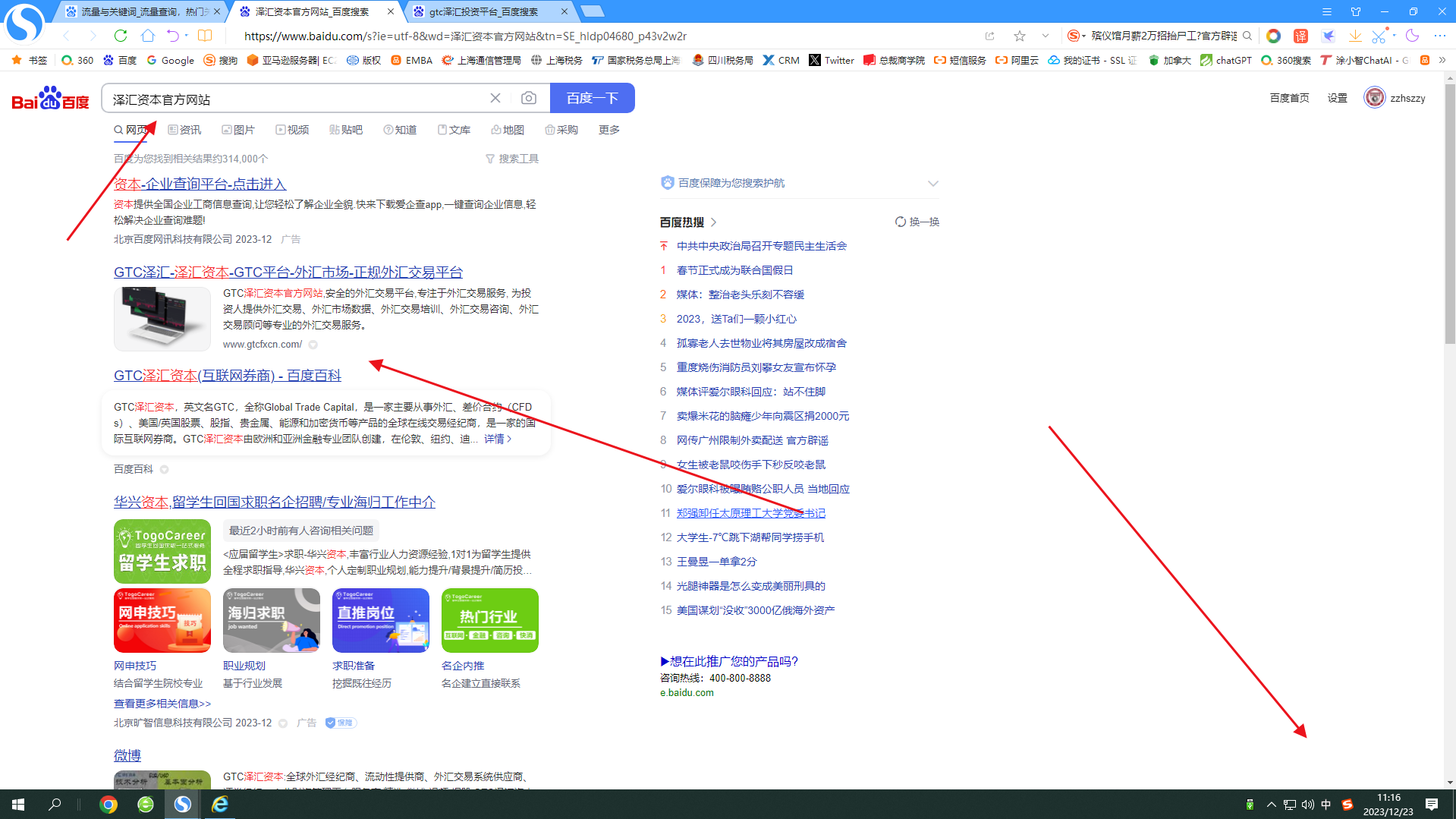Image resolution: width=1456 pixels, height=819 pixels.
Task: Open the download manager icon in the toolbar
Action: click(x=1355, y=36)
